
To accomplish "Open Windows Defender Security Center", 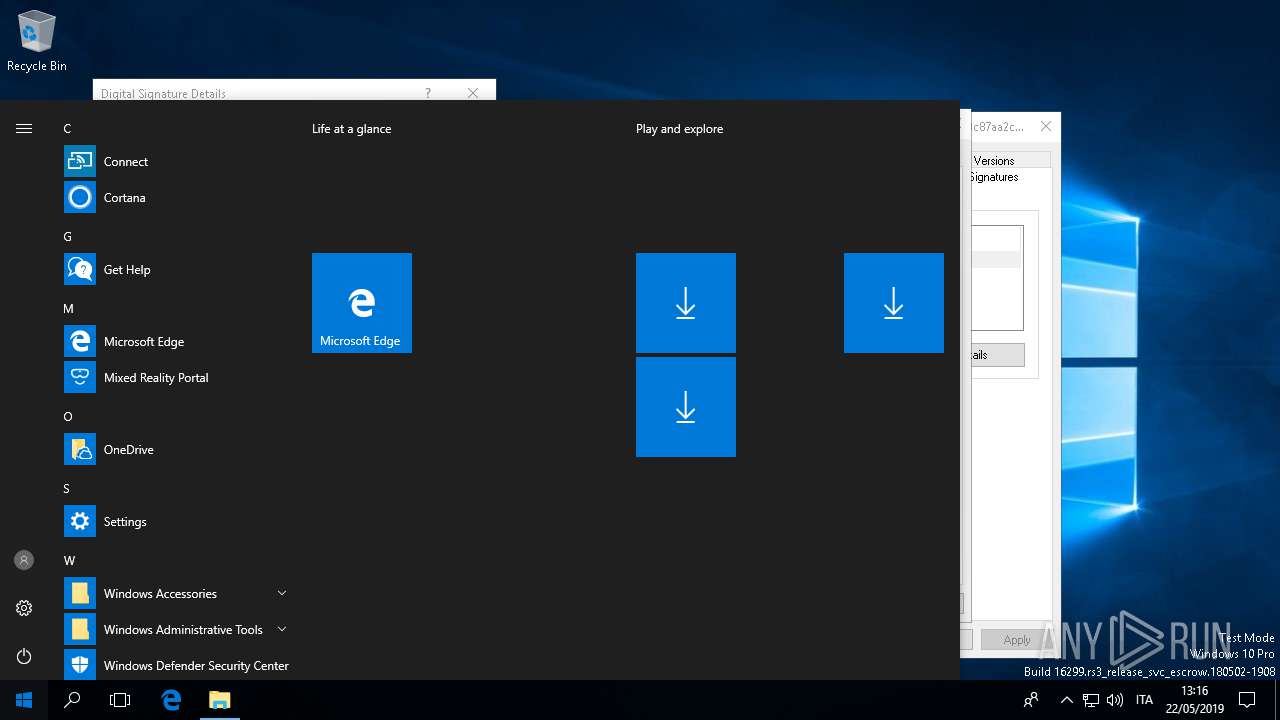I will (x=176, y=666).
